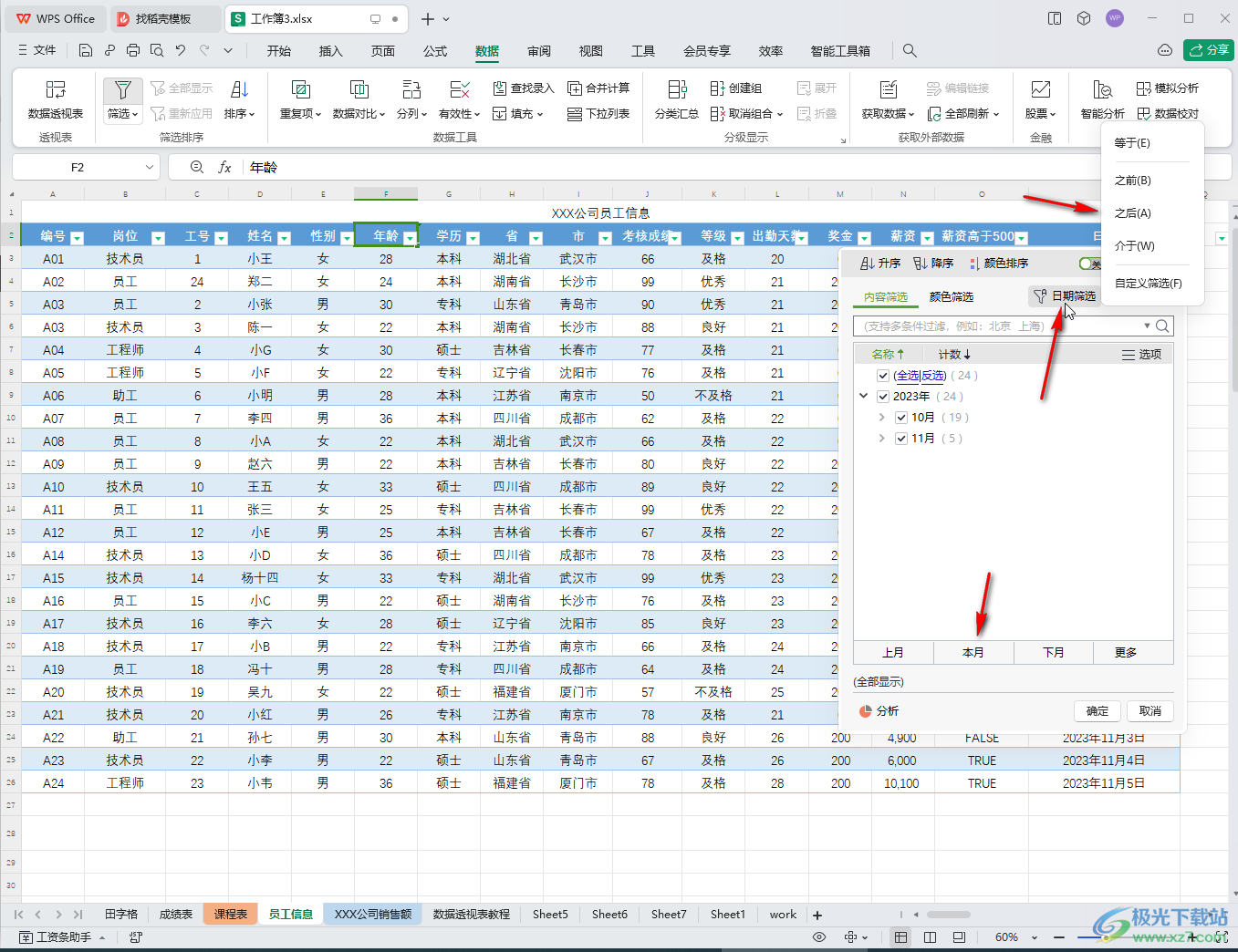Viewport: 1238px width, 952px height.
Task: Switch to the 公式 ribbon tab
Action: tap(435, 51)
